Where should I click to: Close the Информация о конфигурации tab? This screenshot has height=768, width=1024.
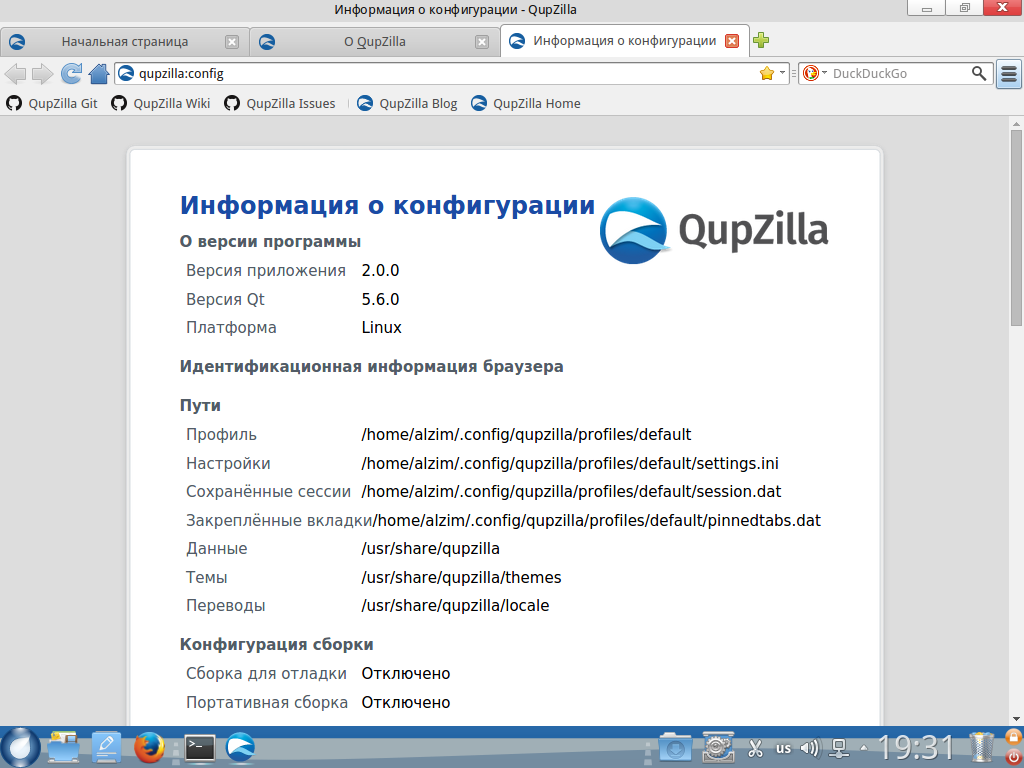(x=732, y=40)
